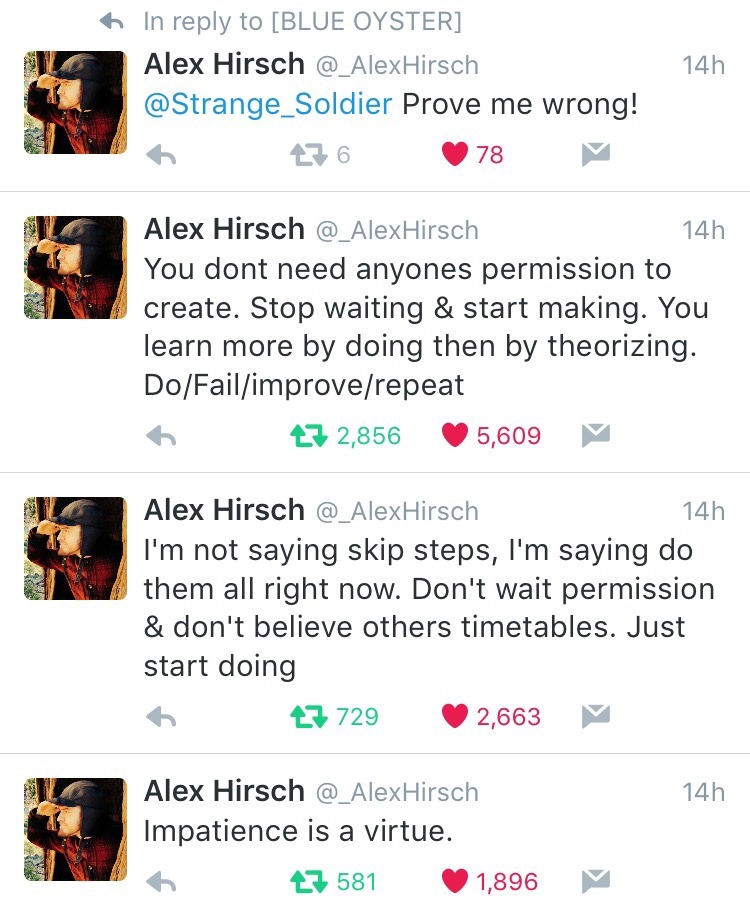Viewport: 750px width, 904px height.
Task: Open the "Impatience is a virtue." tweet text
Action: click(298, 831)
